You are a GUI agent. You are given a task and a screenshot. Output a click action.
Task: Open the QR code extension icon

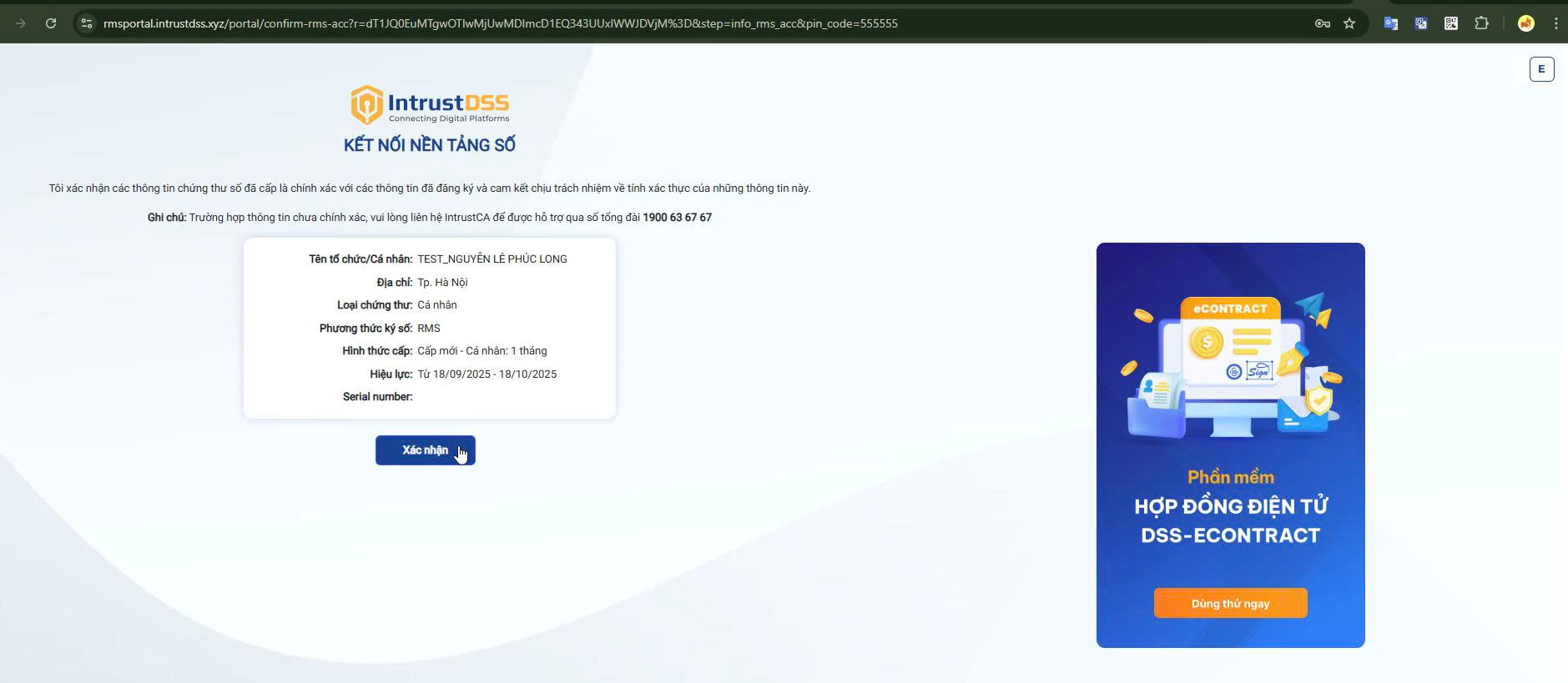coord(1451,23)
